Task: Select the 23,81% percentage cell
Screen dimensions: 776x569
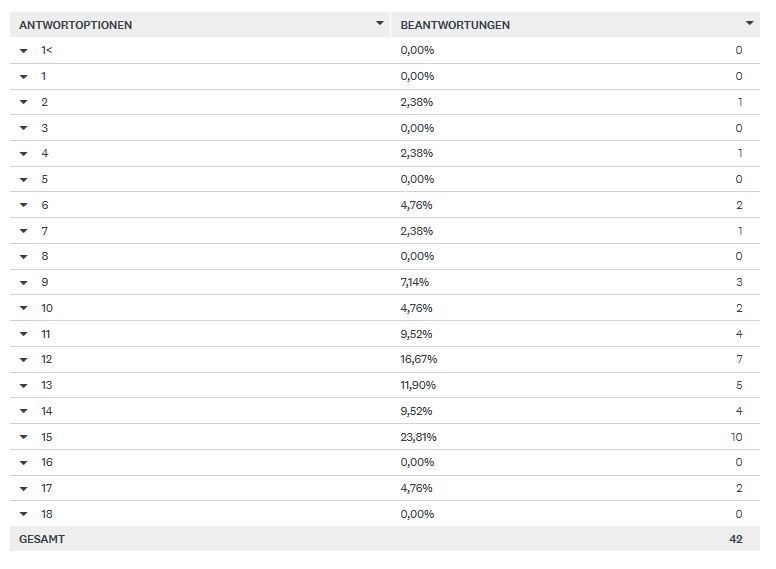Action: point(418,437)
